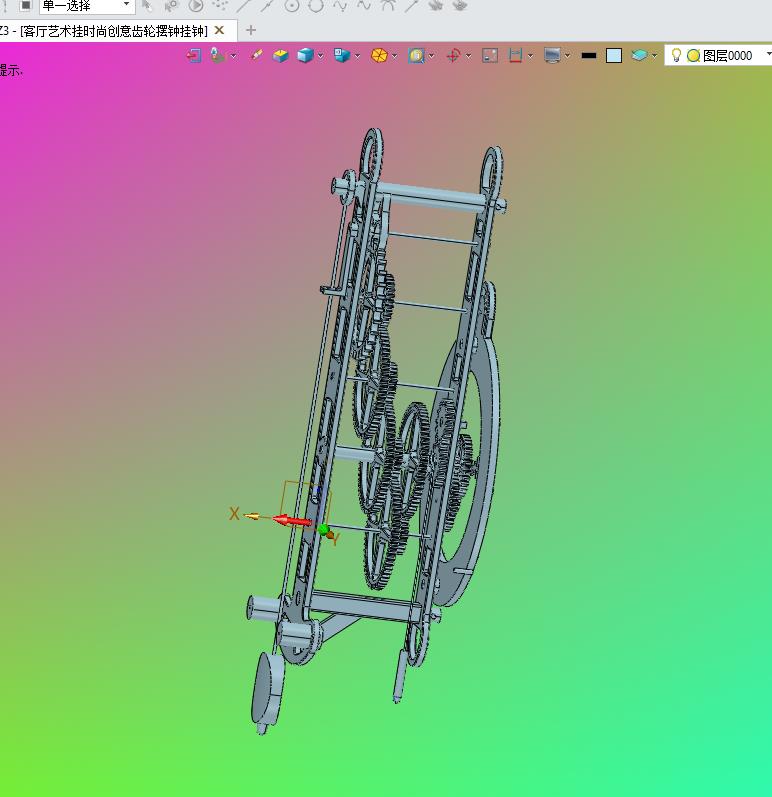Click the teal layer manager icon
Image resolution: width=772 pixels, height=797 pixels.
pos(639,55)
